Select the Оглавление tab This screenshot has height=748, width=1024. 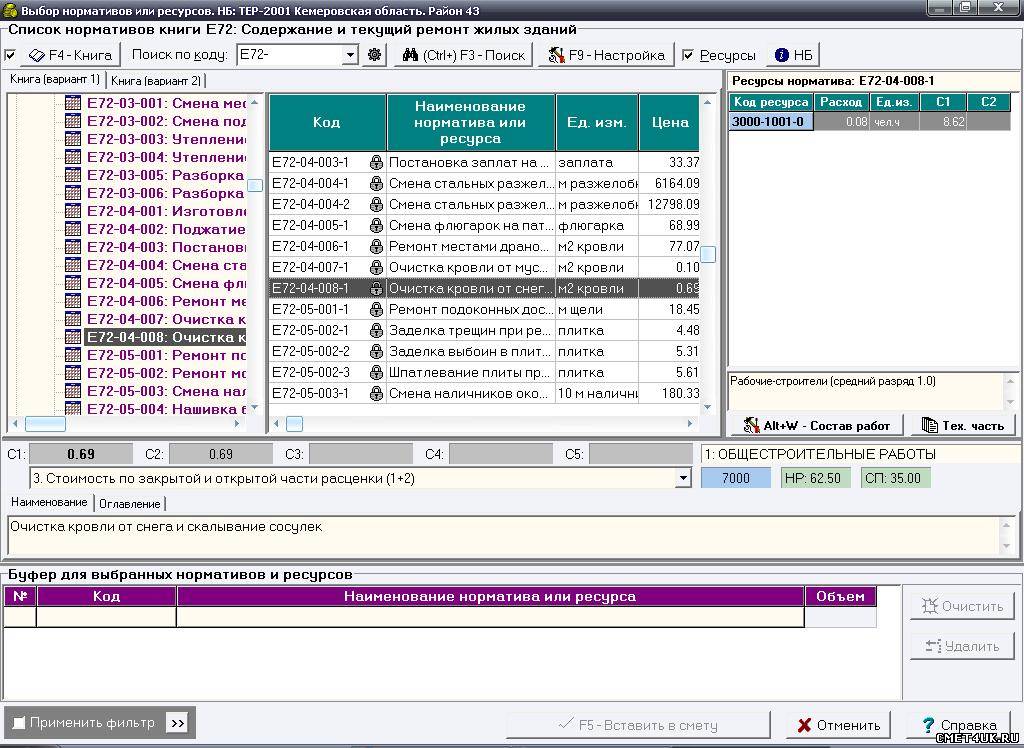pos(129,504)
